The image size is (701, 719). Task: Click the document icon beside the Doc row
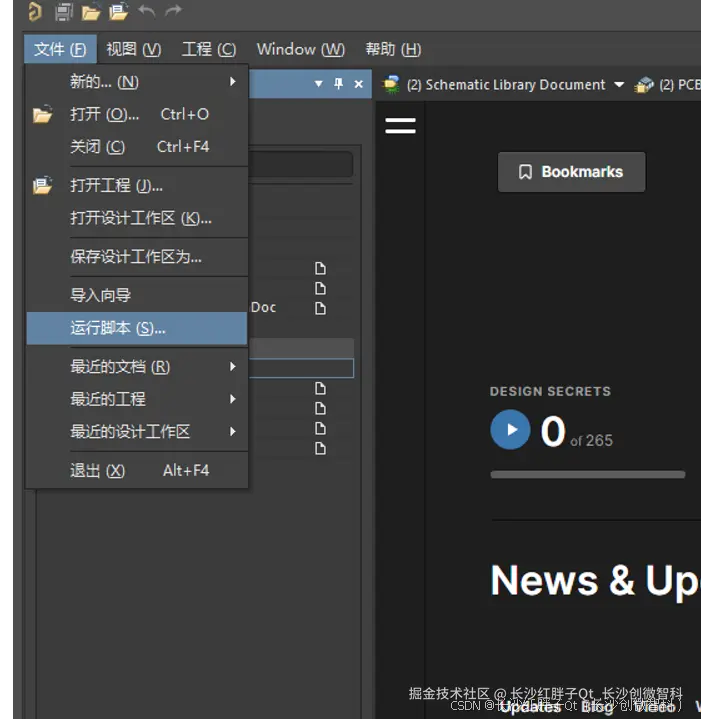(320, 308)
